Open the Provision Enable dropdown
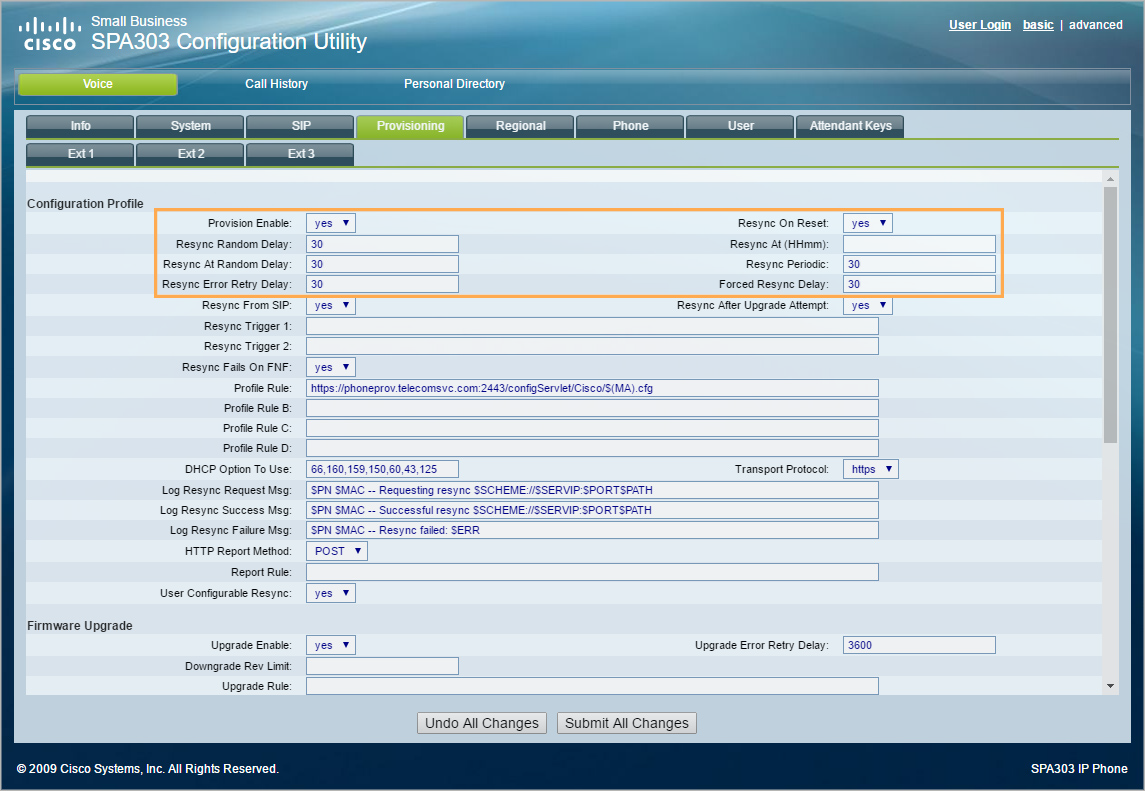Image resolution: width=1145 pixels, height=791 pixels. (331, 223)
